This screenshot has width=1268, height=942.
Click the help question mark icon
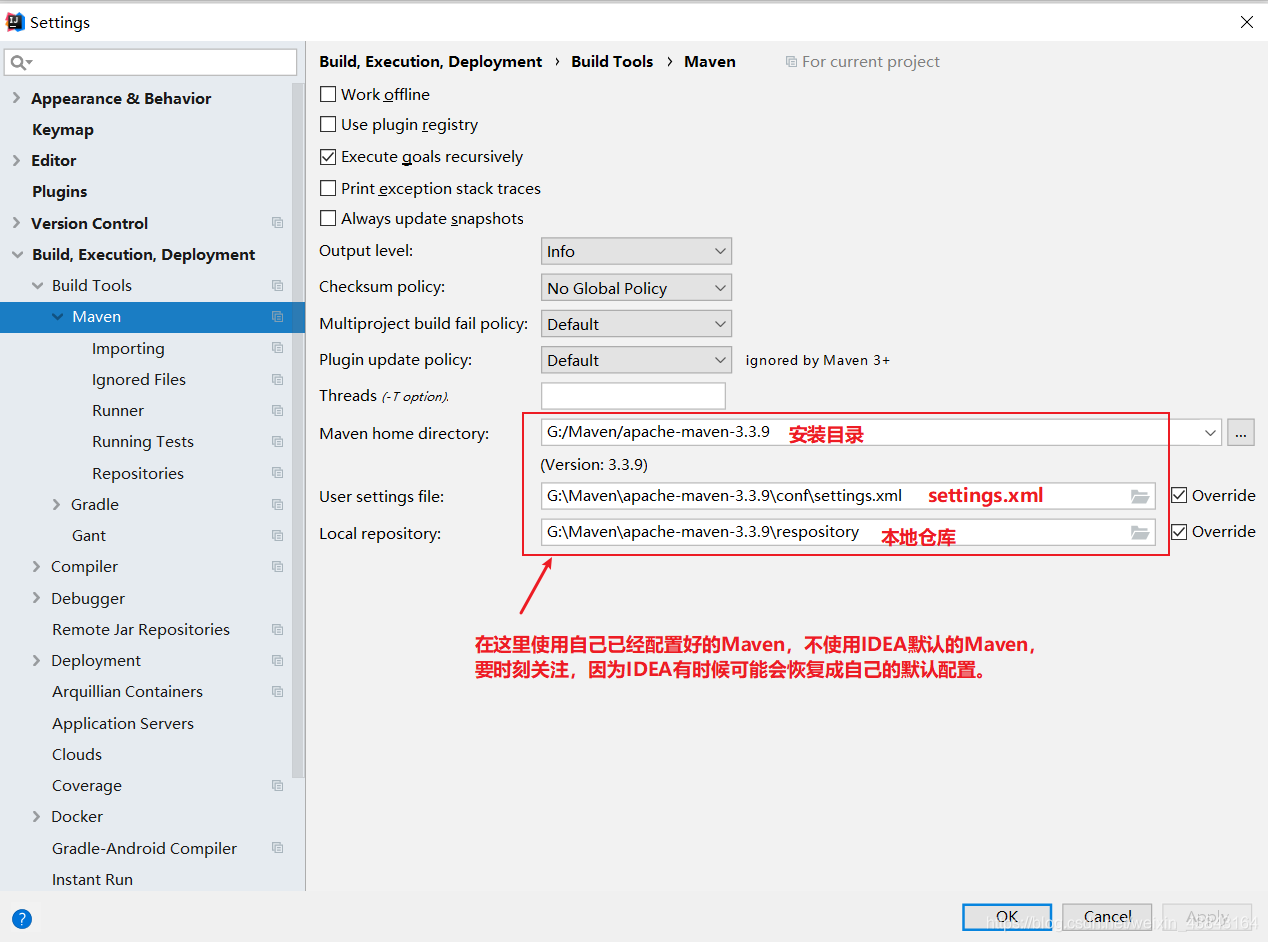click(22, 918)
